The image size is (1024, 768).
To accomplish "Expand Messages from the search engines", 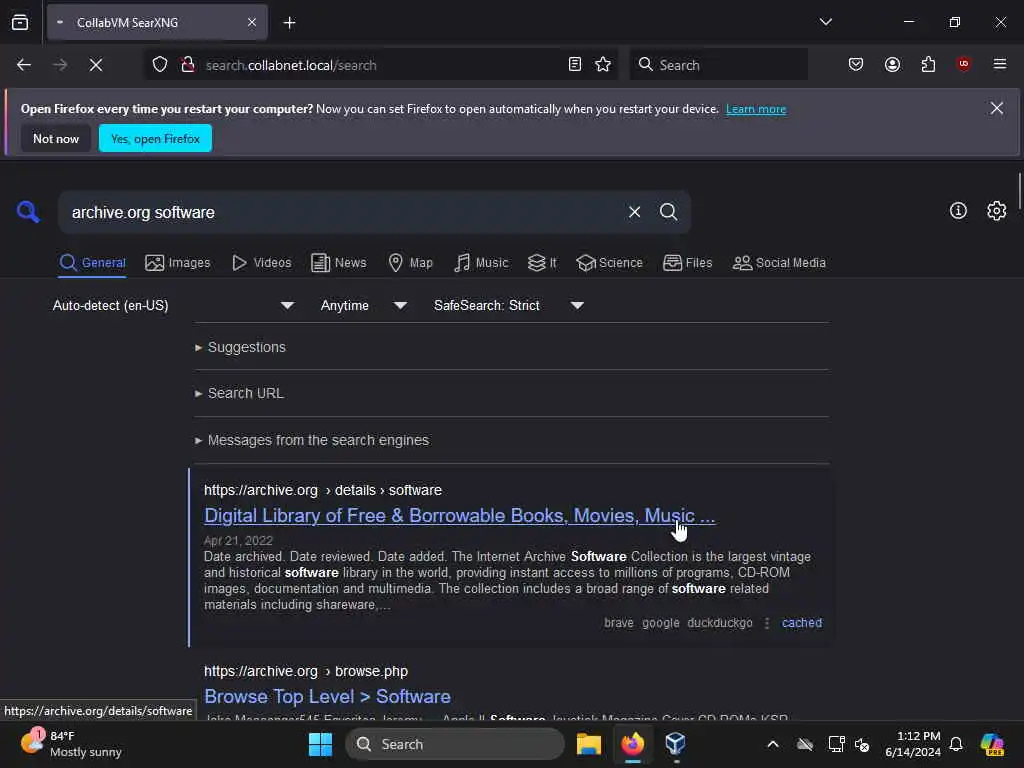I will (312, 440).
